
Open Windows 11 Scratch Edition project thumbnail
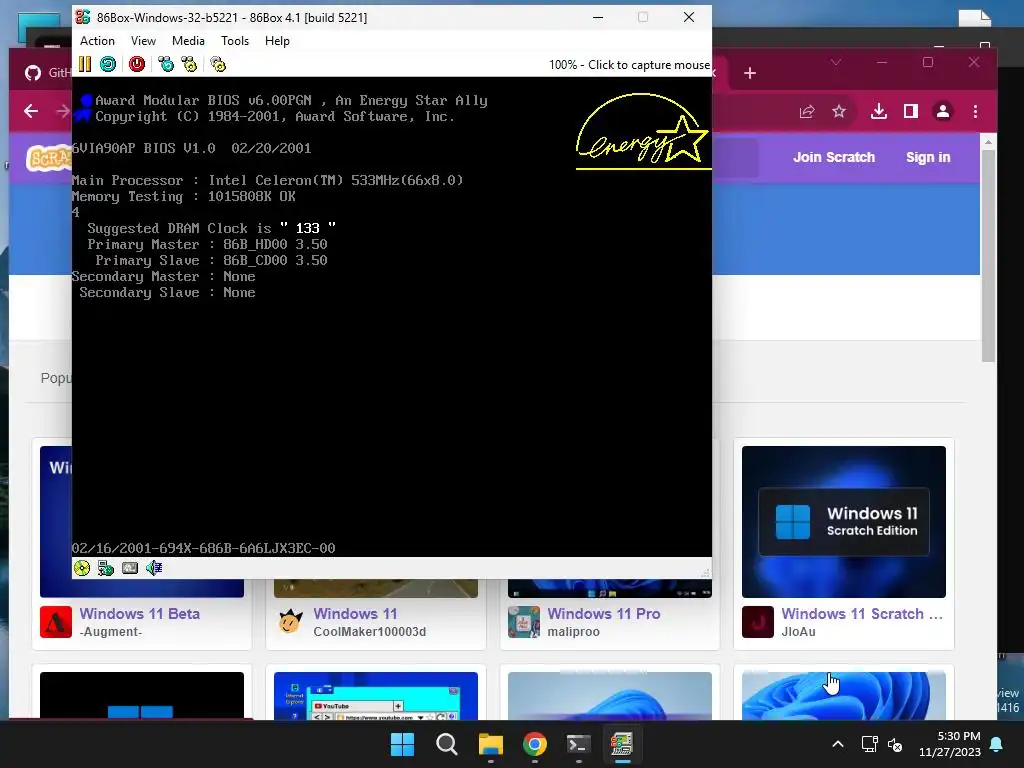tap(844, 522)
